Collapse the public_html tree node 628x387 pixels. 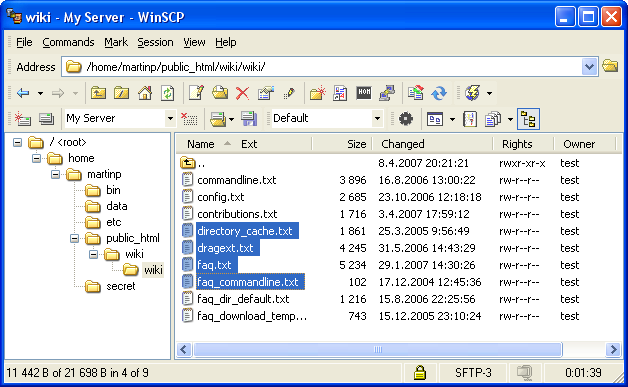point(74,238)
